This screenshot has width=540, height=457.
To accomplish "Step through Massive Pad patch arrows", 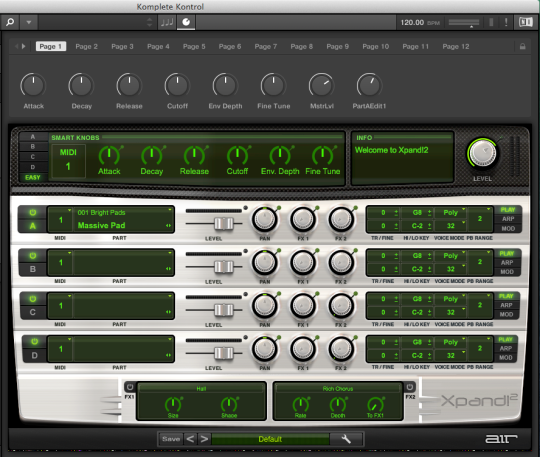I will click(168, 226).
